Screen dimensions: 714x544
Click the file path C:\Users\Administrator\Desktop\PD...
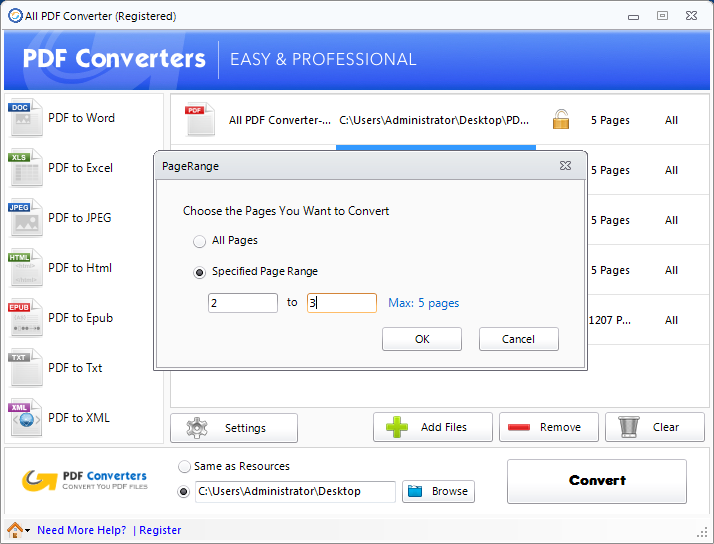coord(434,120)
